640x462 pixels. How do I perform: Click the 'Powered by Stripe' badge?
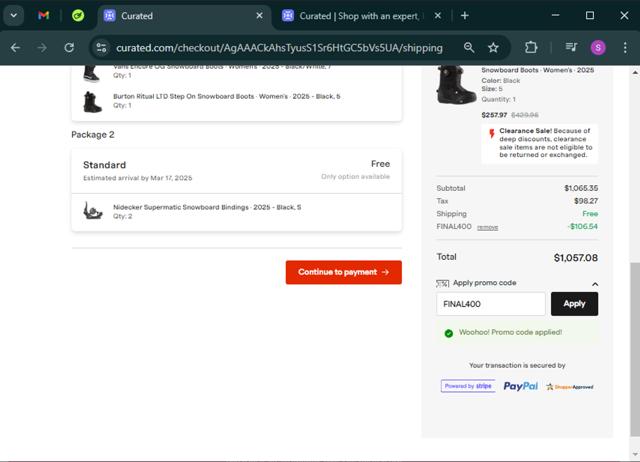tap(468, 386)
